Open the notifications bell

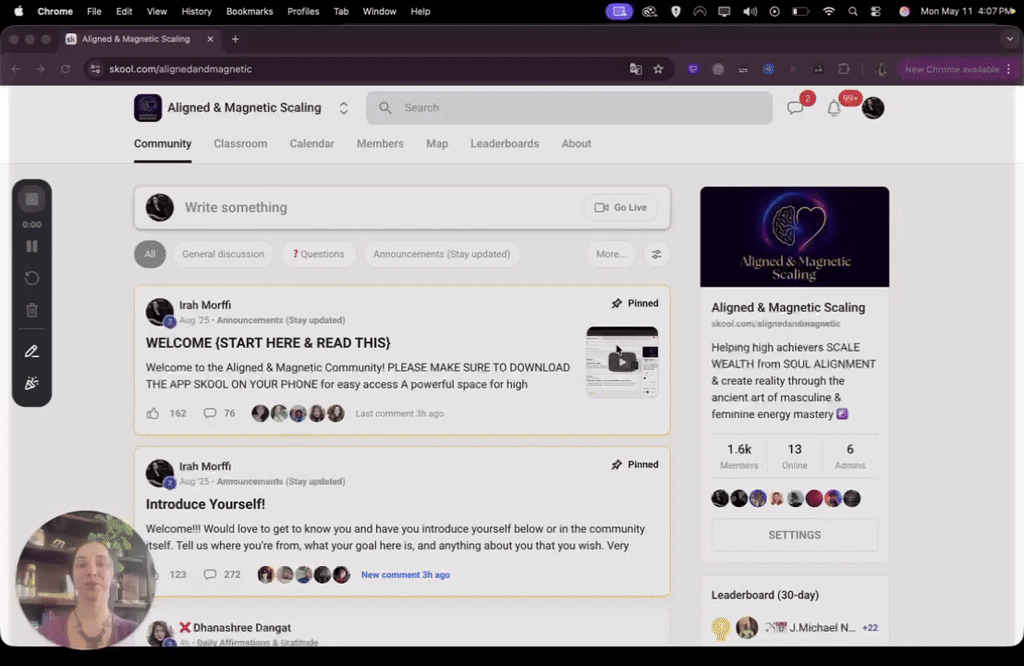tap(834, 108)
